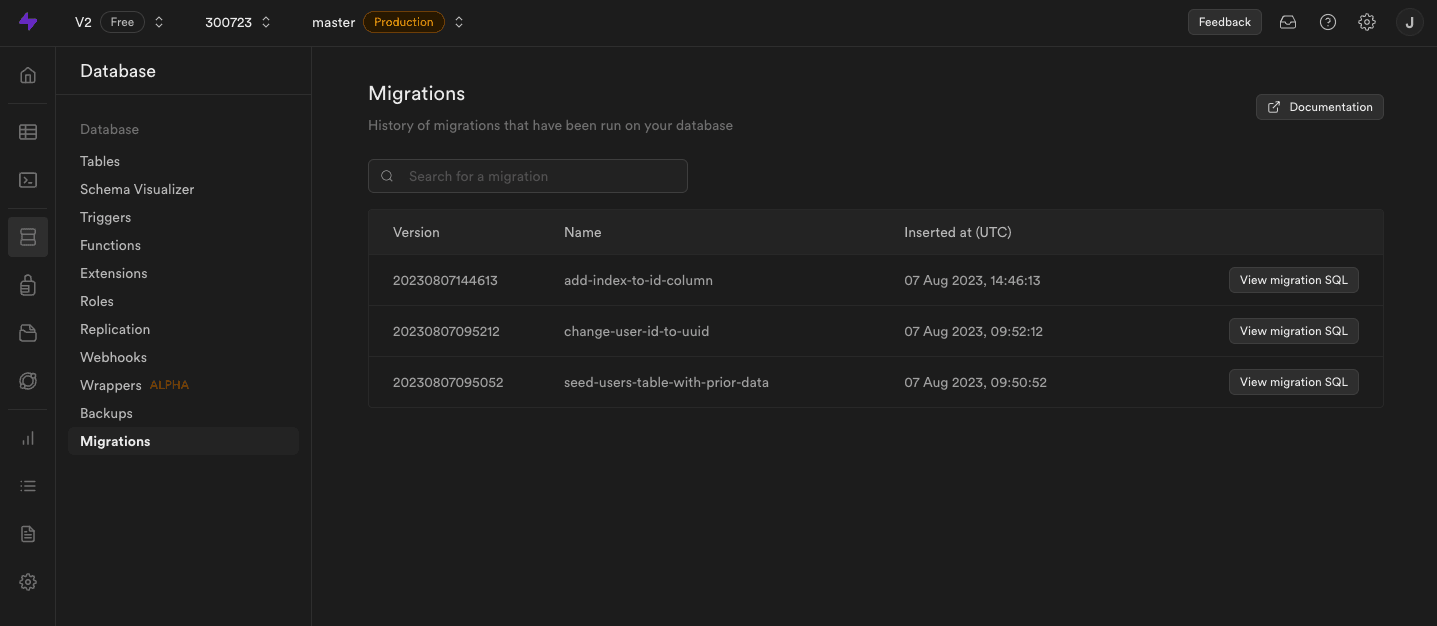Image resolution: width=1437 pixels, height=626 pixels.
Task: Expand the 300723 project switcher
Action: (x=266, y=22)
